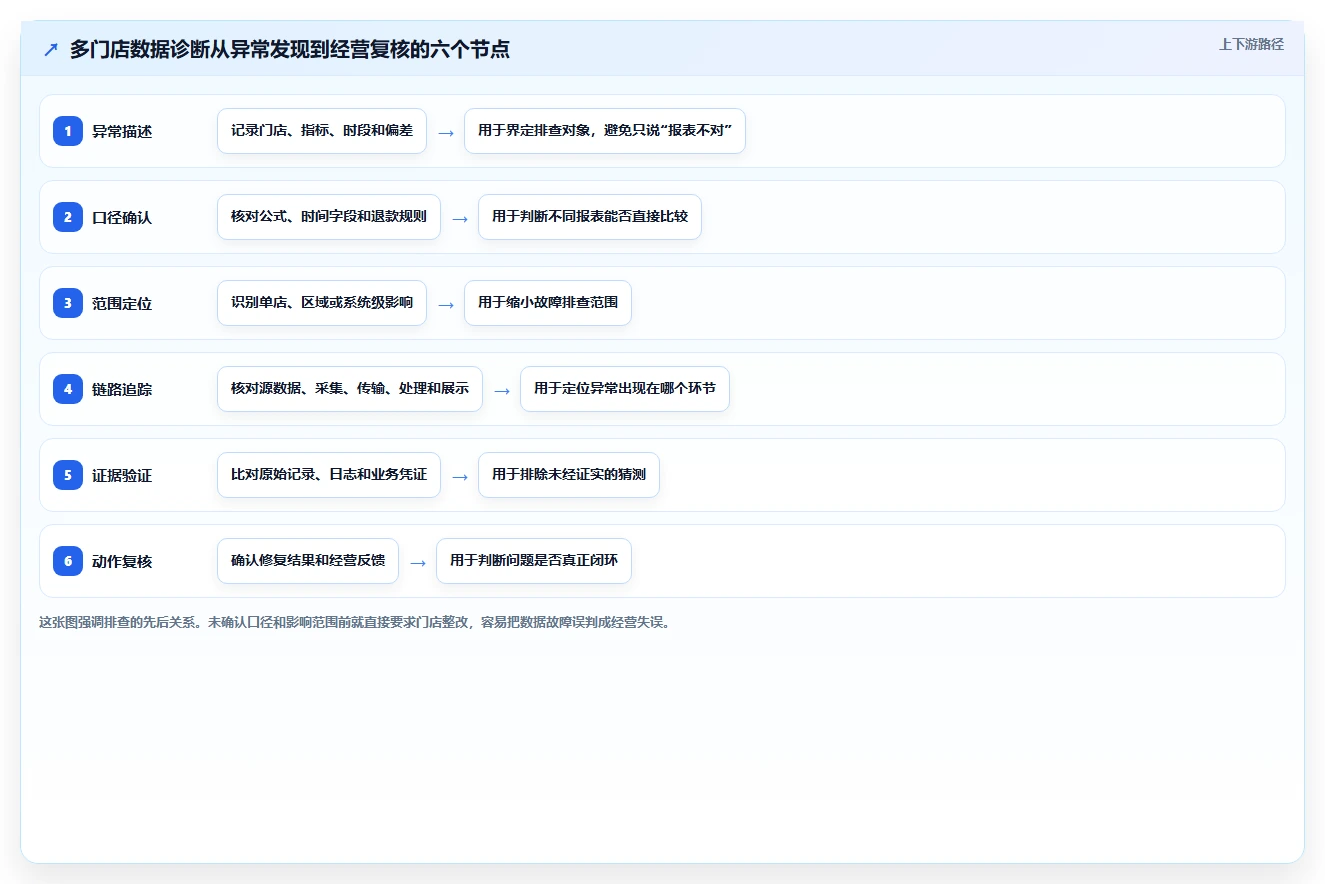Click the 记录门店、指标、时段和偏差 box
Image resolution: width=1325 pixels, height=884 pixels.
(x=322, y=131)
